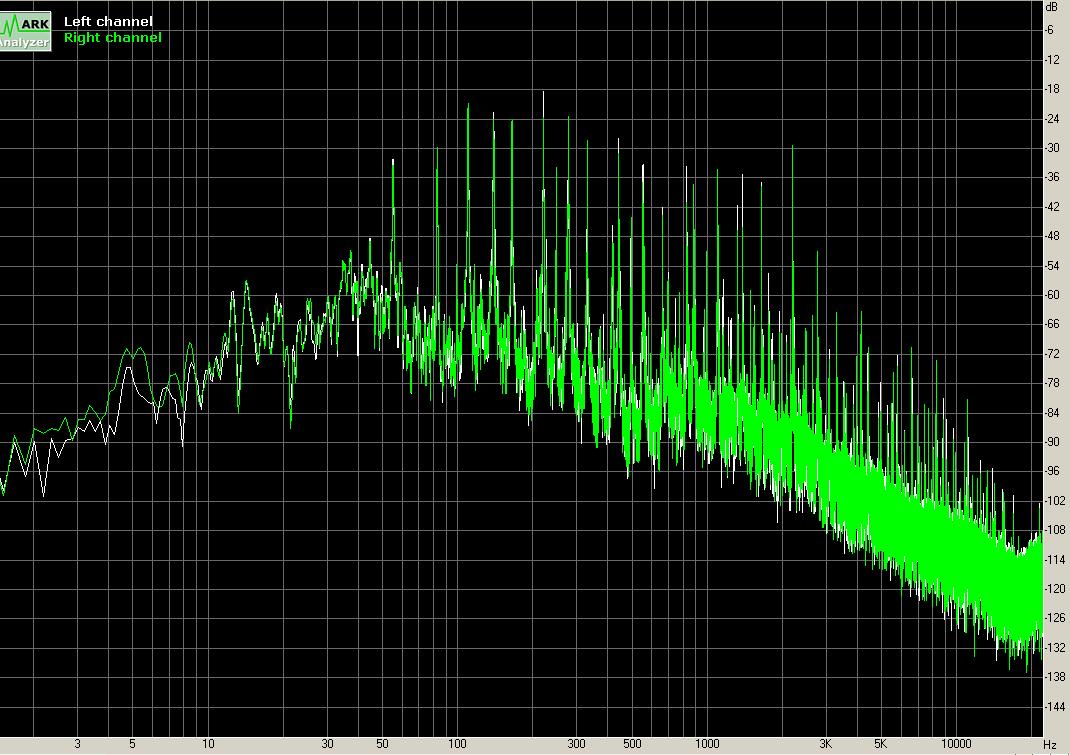
Task: Click the "-138" dB scale value
Action: coord(1054,677)
